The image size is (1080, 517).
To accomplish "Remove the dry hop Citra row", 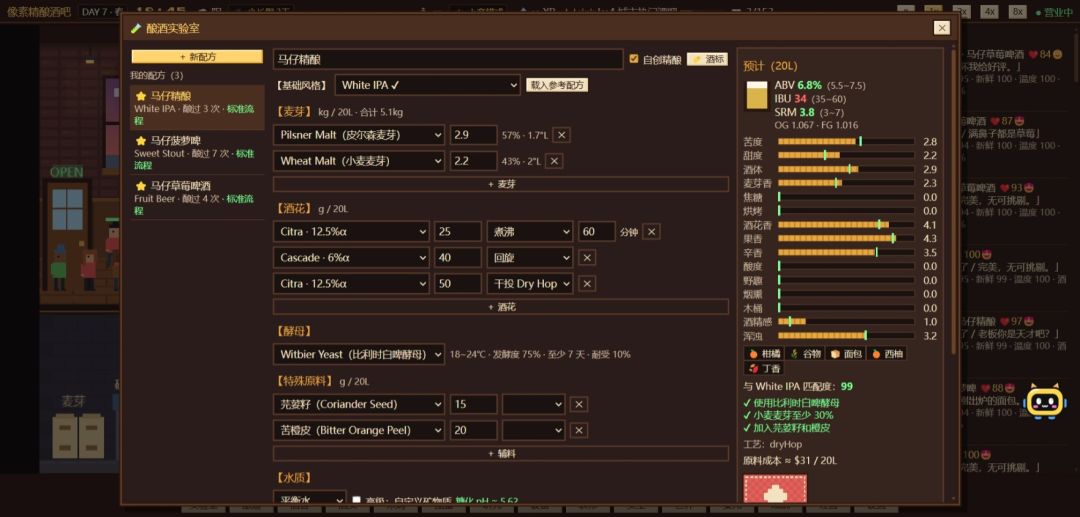I will [x=587, y=284].
